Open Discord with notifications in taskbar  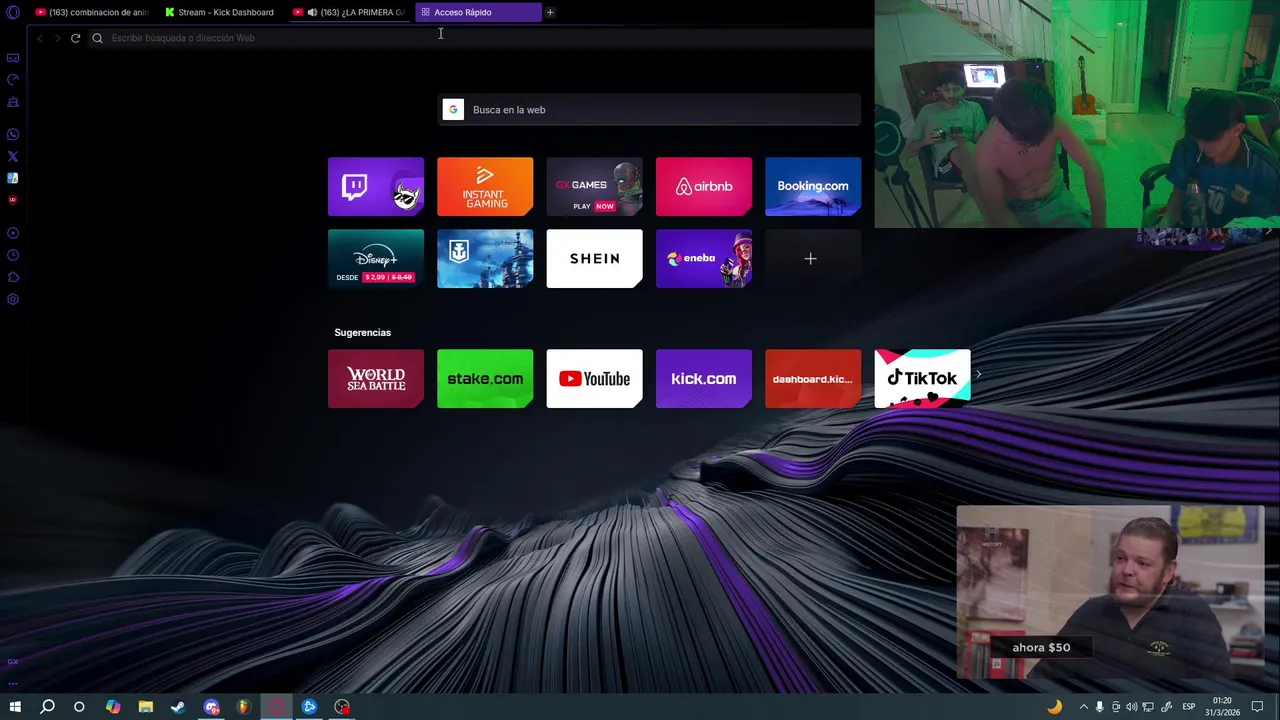[x=211, y=707]
